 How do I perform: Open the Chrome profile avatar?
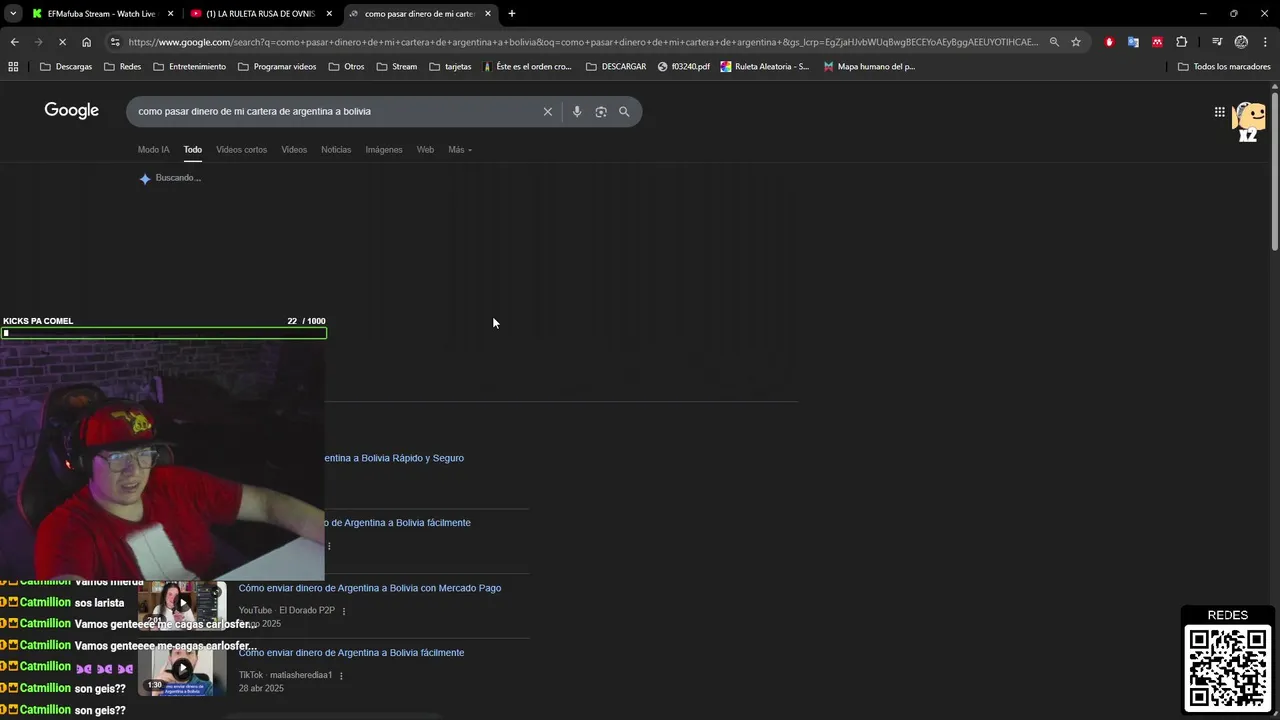(x=1241, y=42)
